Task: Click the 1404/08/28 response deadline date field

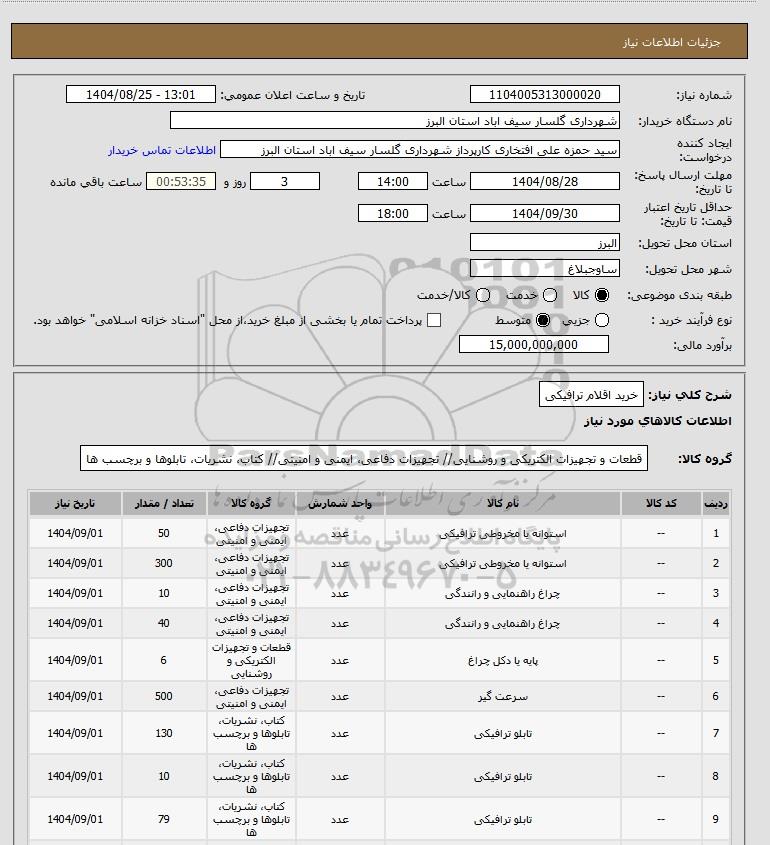Action: point(544,182)
